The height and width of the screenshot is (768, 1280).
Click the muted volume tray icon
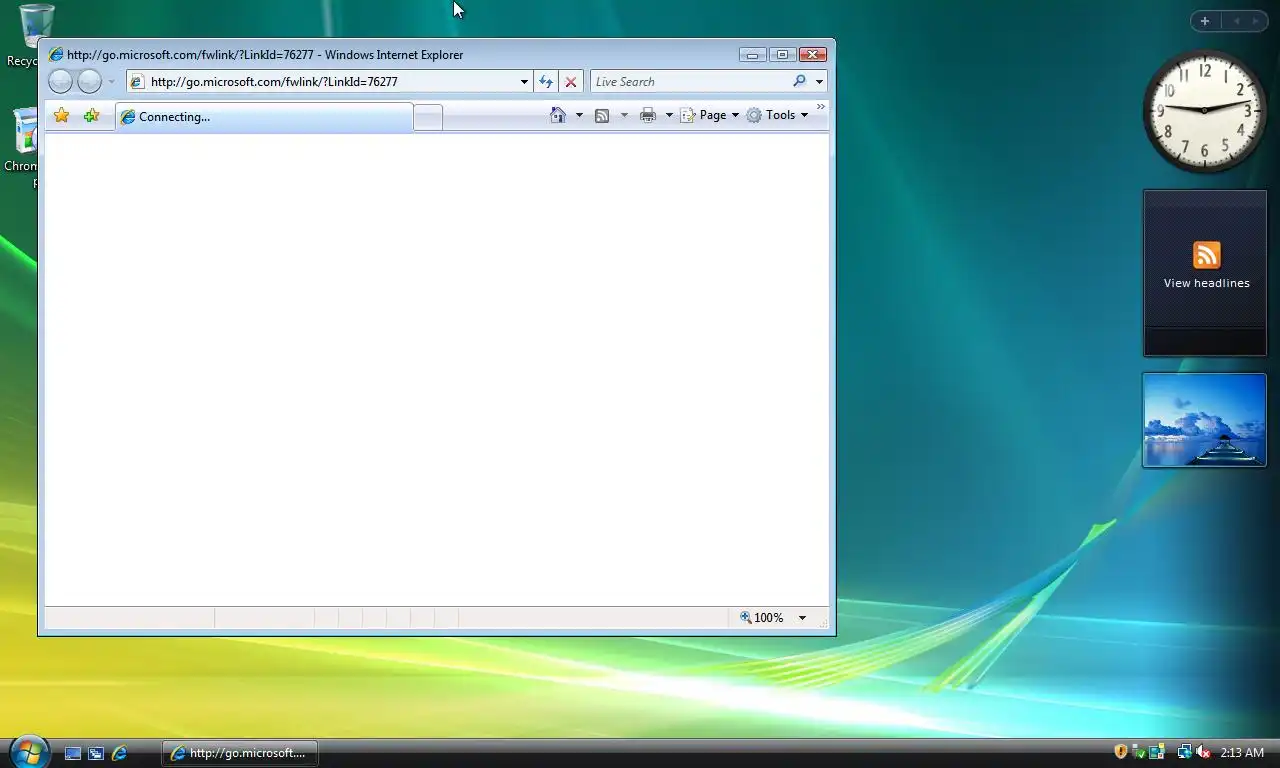[1203, 752]
